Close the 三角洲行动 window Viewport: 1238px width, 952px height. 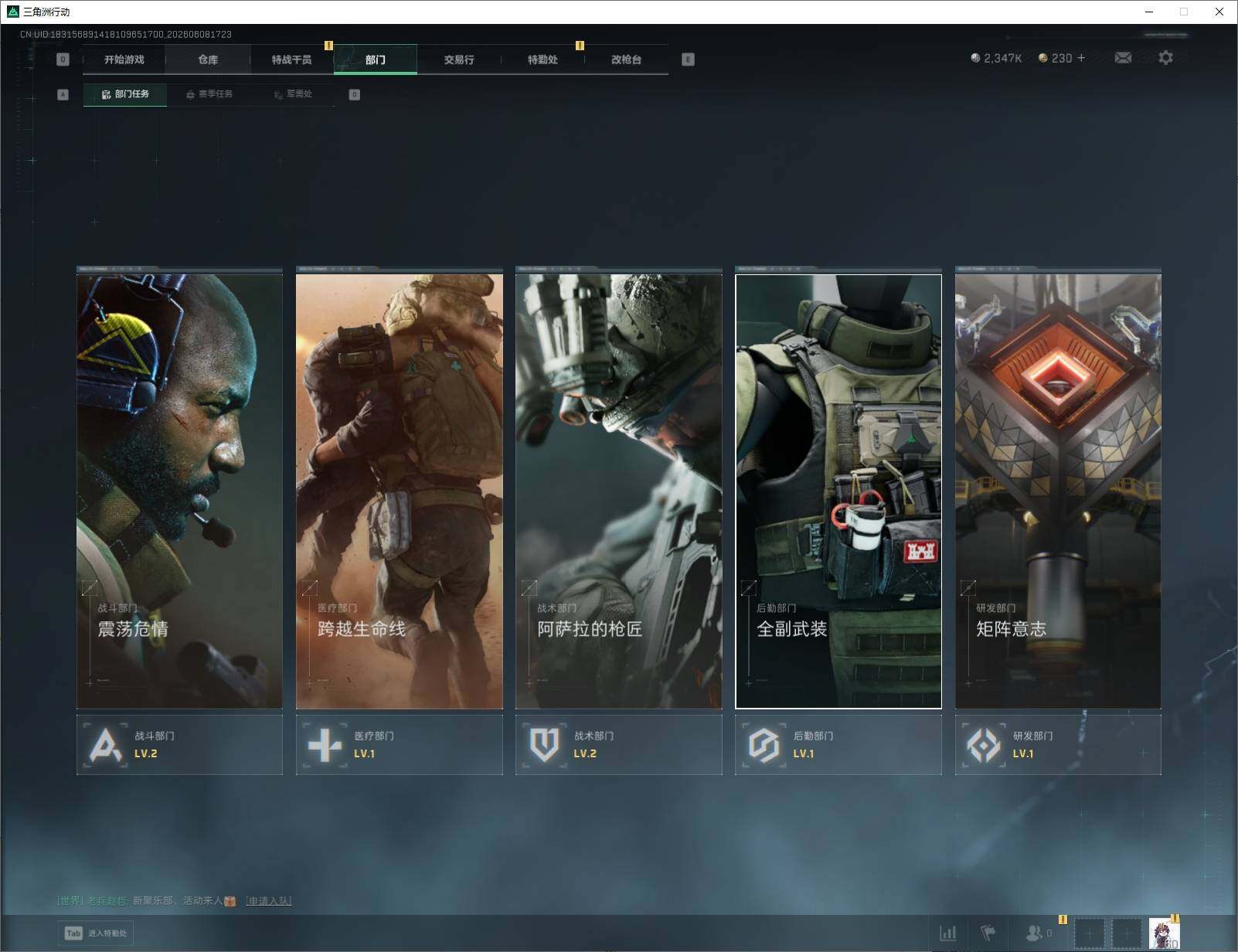[1219, 12]
